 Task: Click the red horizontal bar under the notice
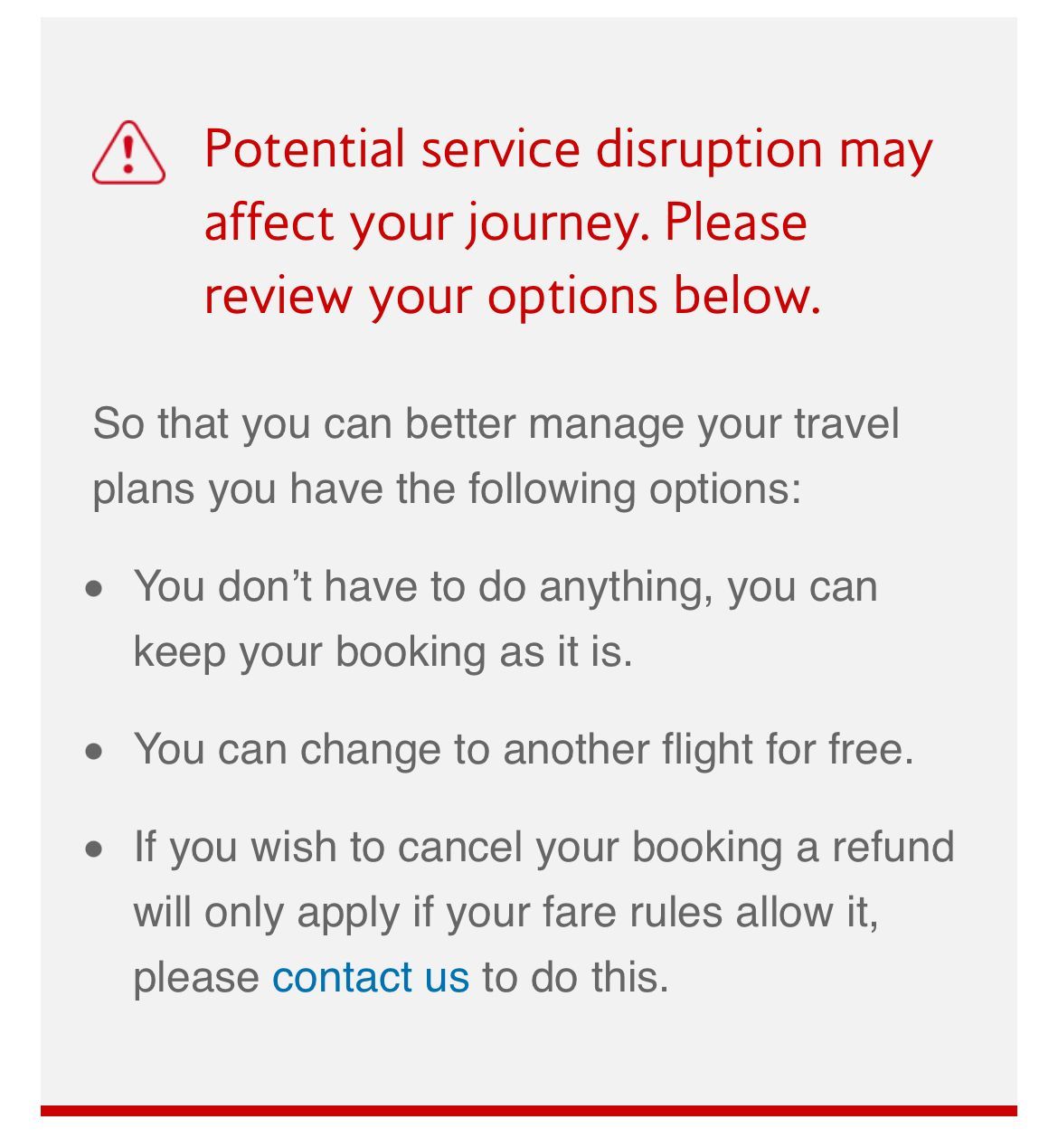pyautogui.click(x=528, y=1110)
